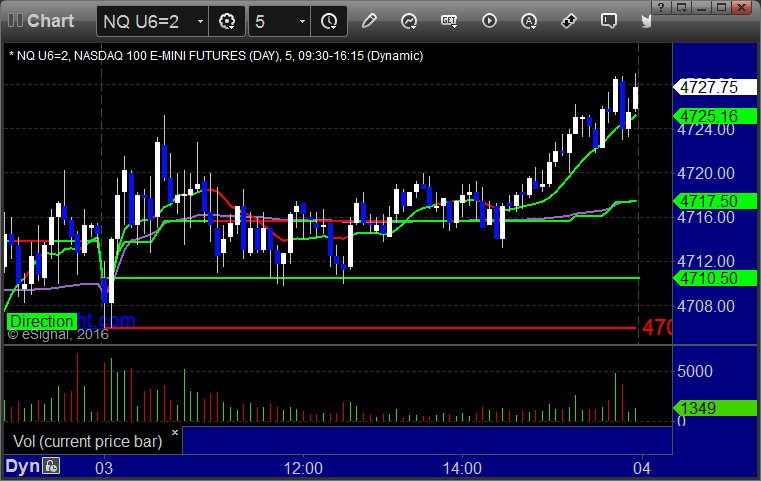Maximize the chart window

point(722,7)
